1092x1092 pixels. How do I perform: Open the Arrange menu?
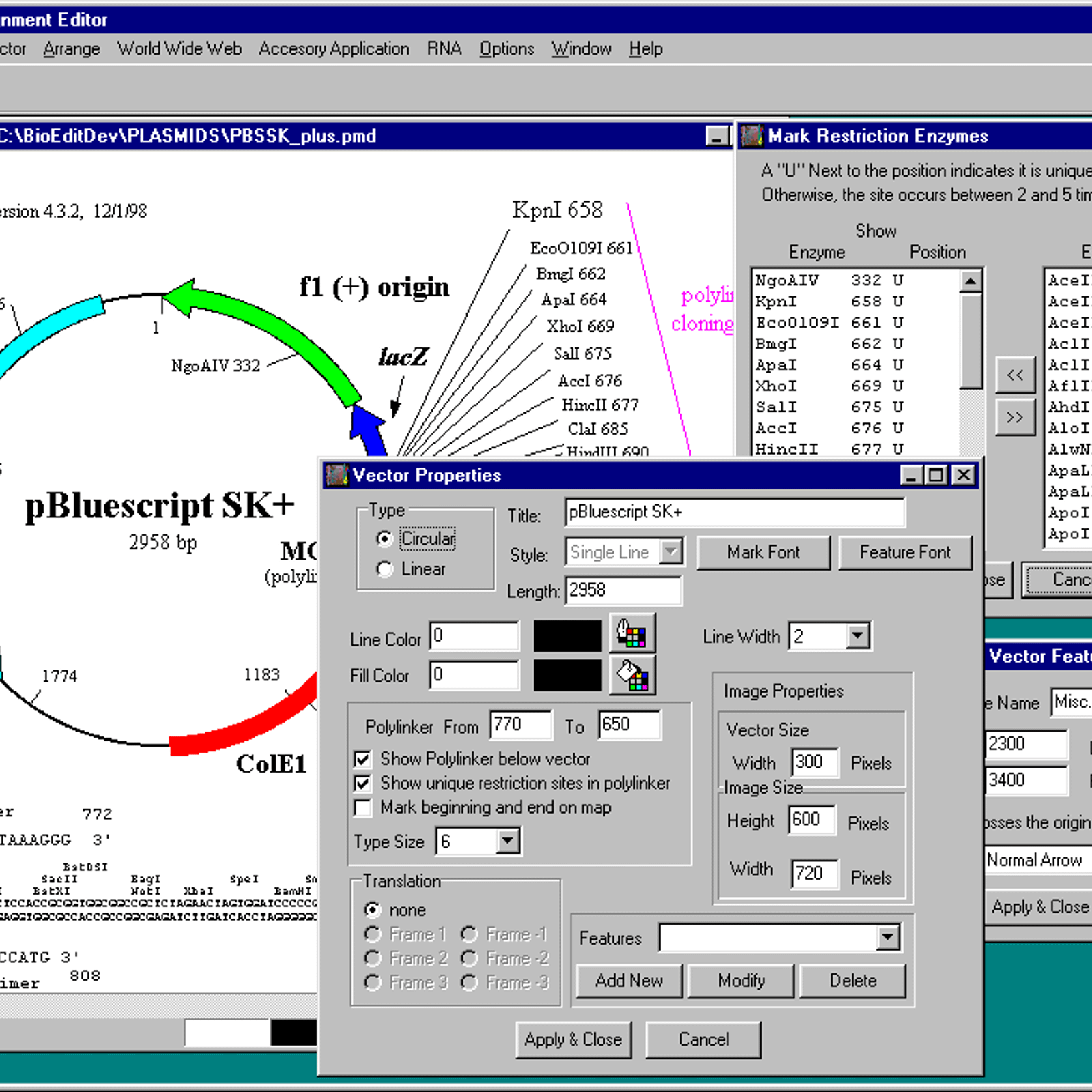pos(72,49)
